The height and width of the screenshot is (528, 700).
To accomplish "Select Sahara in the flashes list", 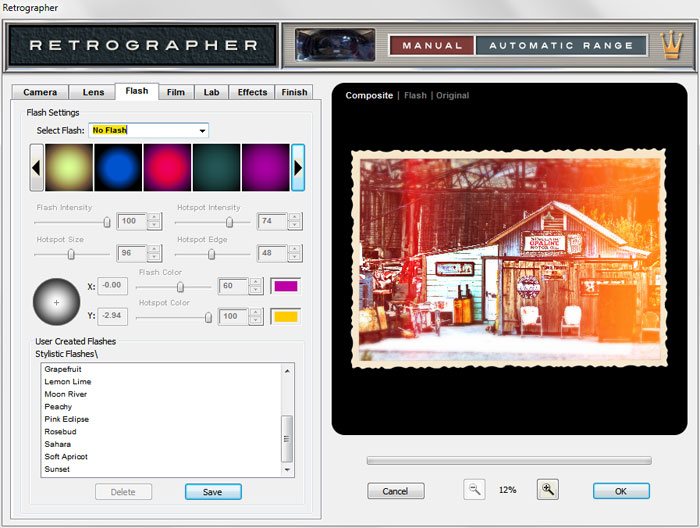I will point(58,444).
